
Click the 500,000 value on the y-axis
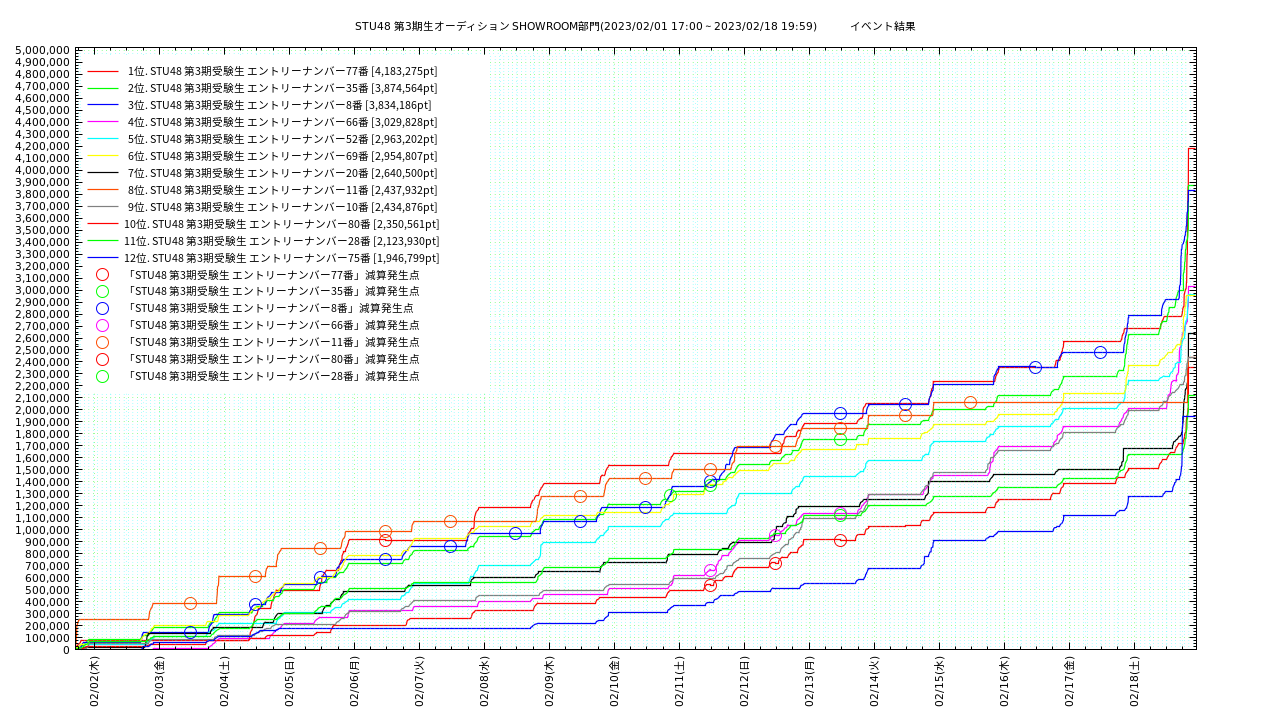(48, 590)
